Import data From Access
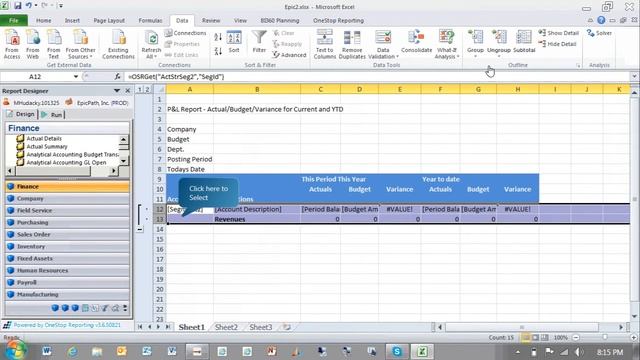This screenshot has height=360, width=640. coord(12,44)
